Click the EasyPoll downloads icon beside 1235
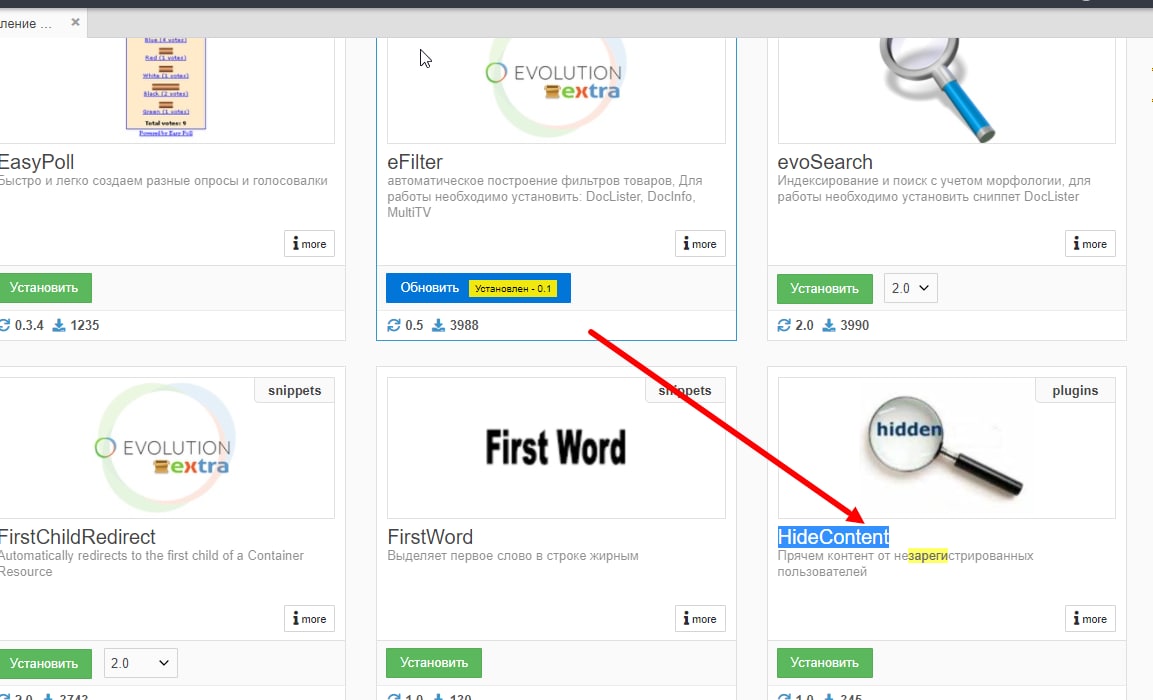 pos(59,325)
